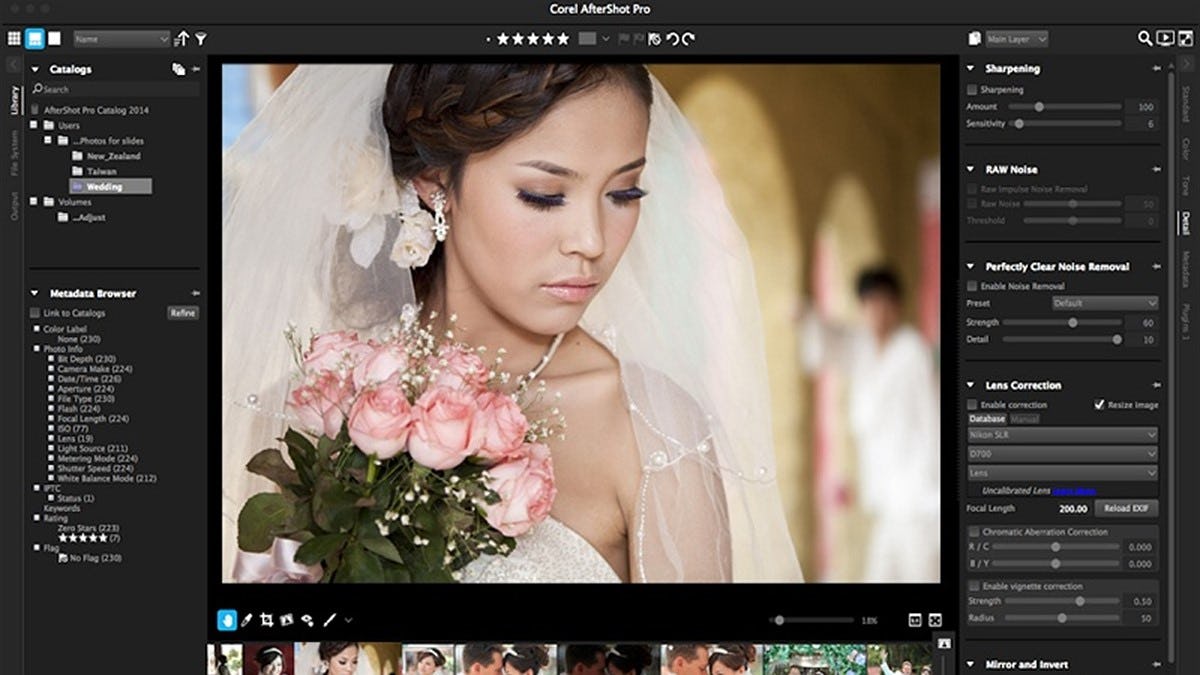The image size is (1200, 675).
Task: Select the Pan hand tool
Action: (x=226, y=620)
